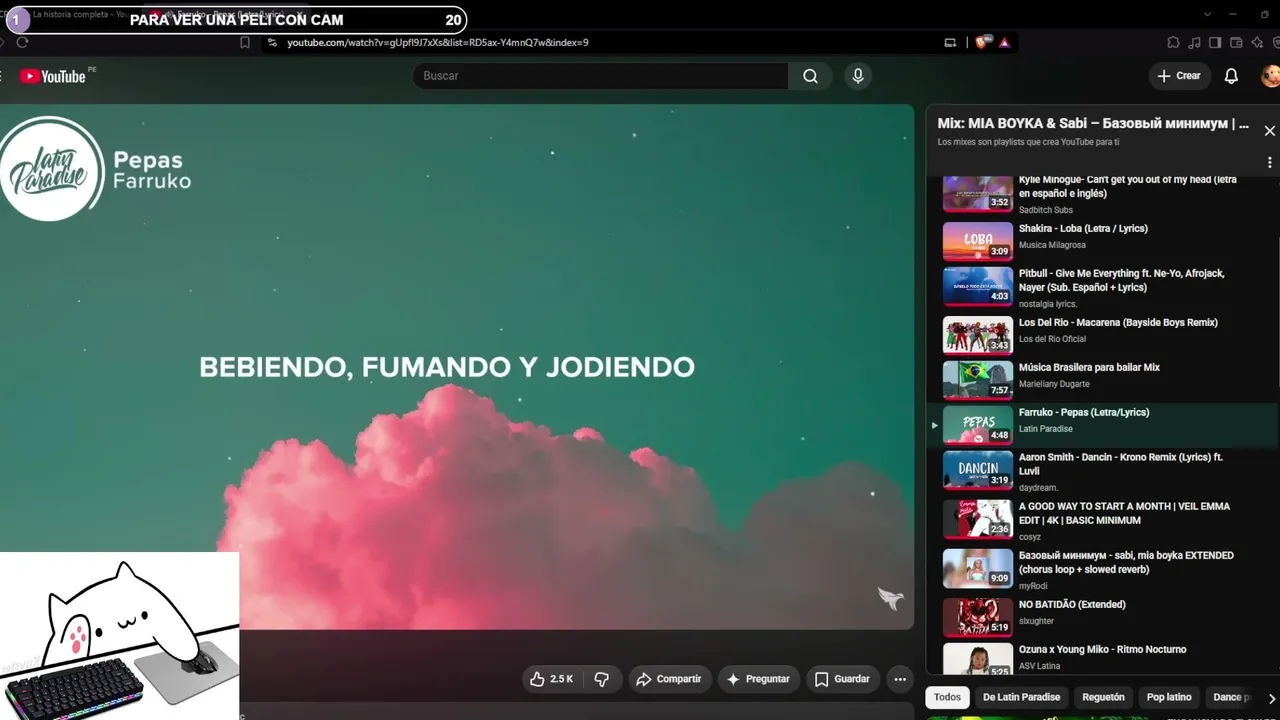1280x720 pixels.
Task: Reload the page with the browser refresh icon
Action: tap(22, 42)
